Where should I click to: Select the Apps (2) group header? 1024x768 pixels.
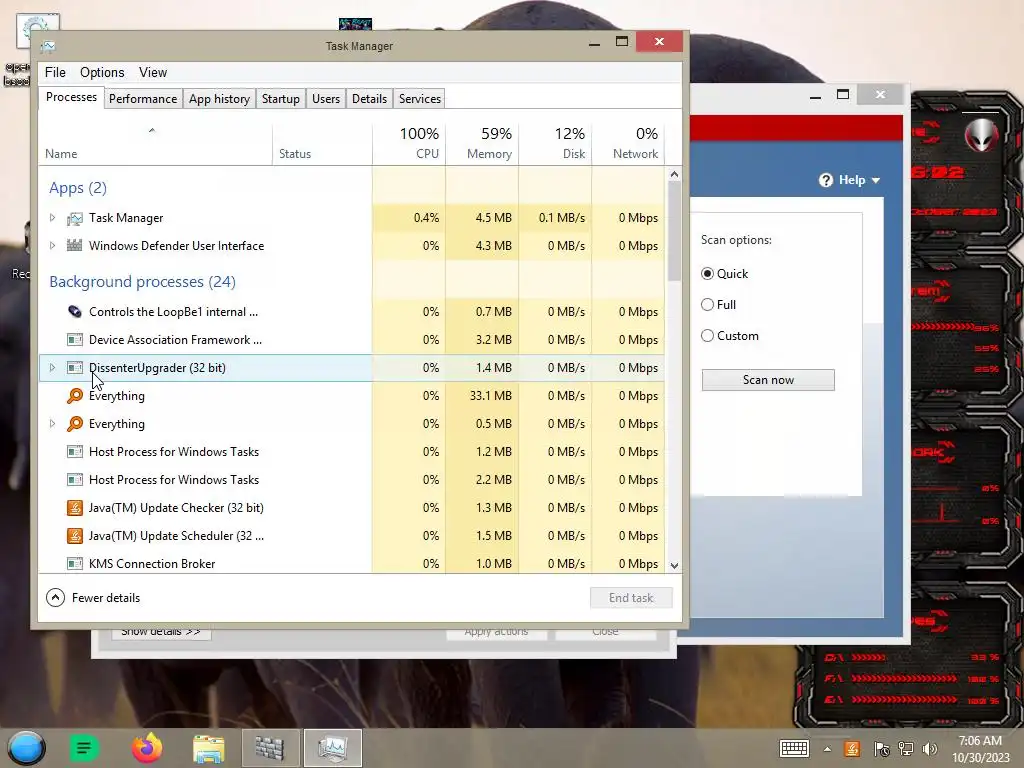(x=78, y=188)
